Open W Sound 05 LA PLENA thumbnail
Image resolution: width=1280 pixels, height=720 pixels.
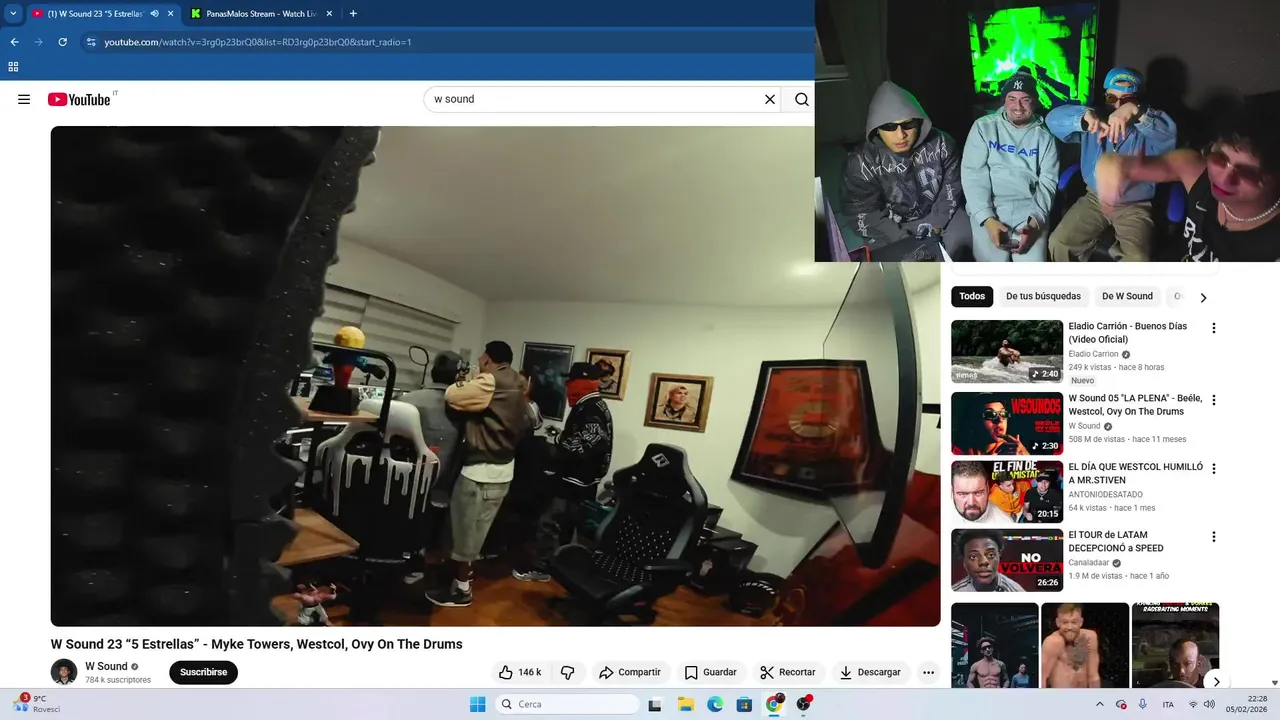coord(1007,423)
